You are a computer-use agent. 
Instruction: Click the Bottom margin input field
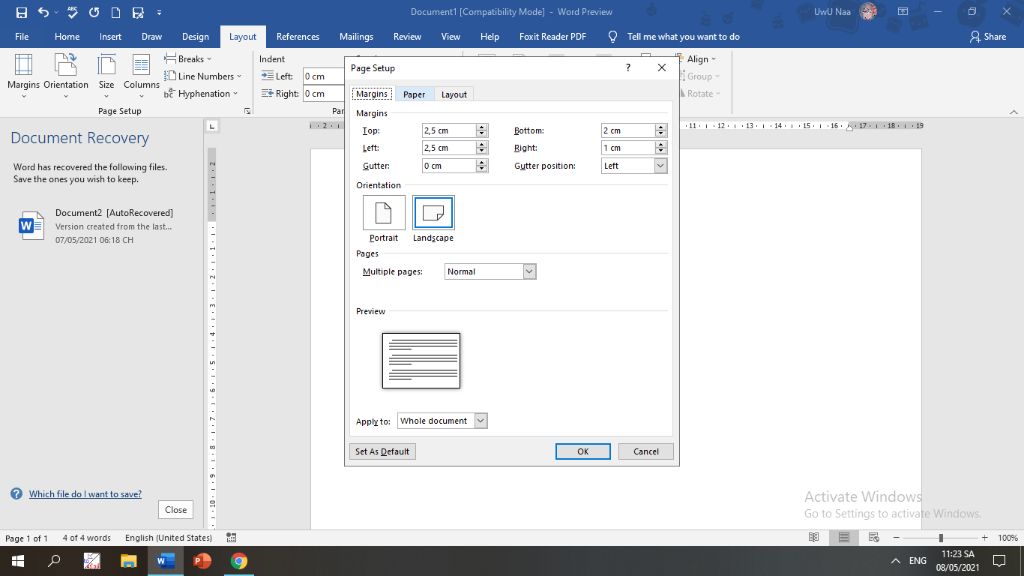pyautogui.click(x=628, y=131)
